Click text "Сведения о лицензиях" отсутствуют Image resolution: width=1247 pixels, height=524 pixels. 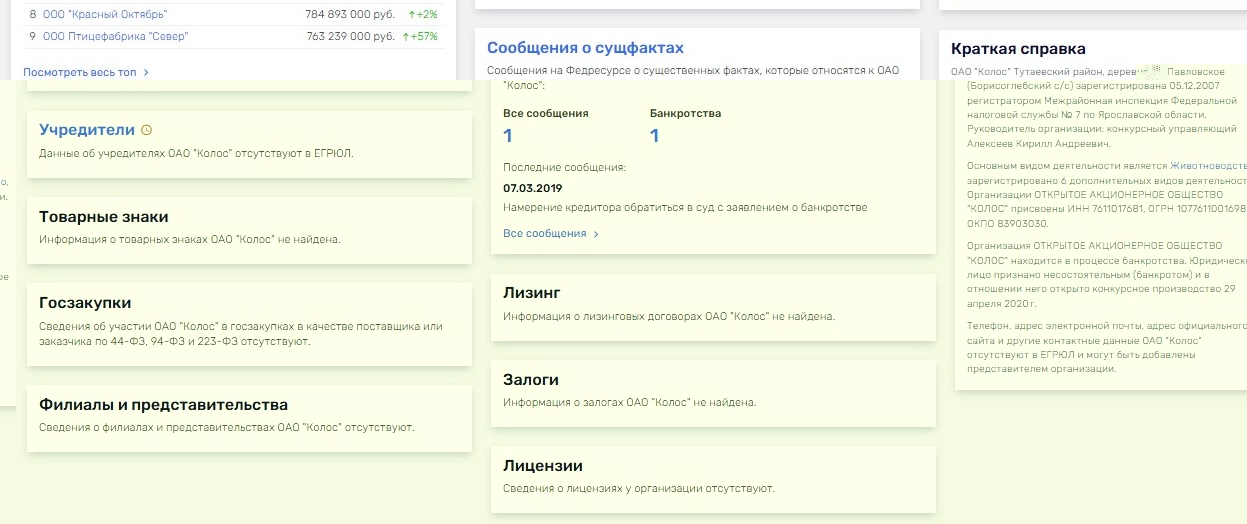[639, 489]
